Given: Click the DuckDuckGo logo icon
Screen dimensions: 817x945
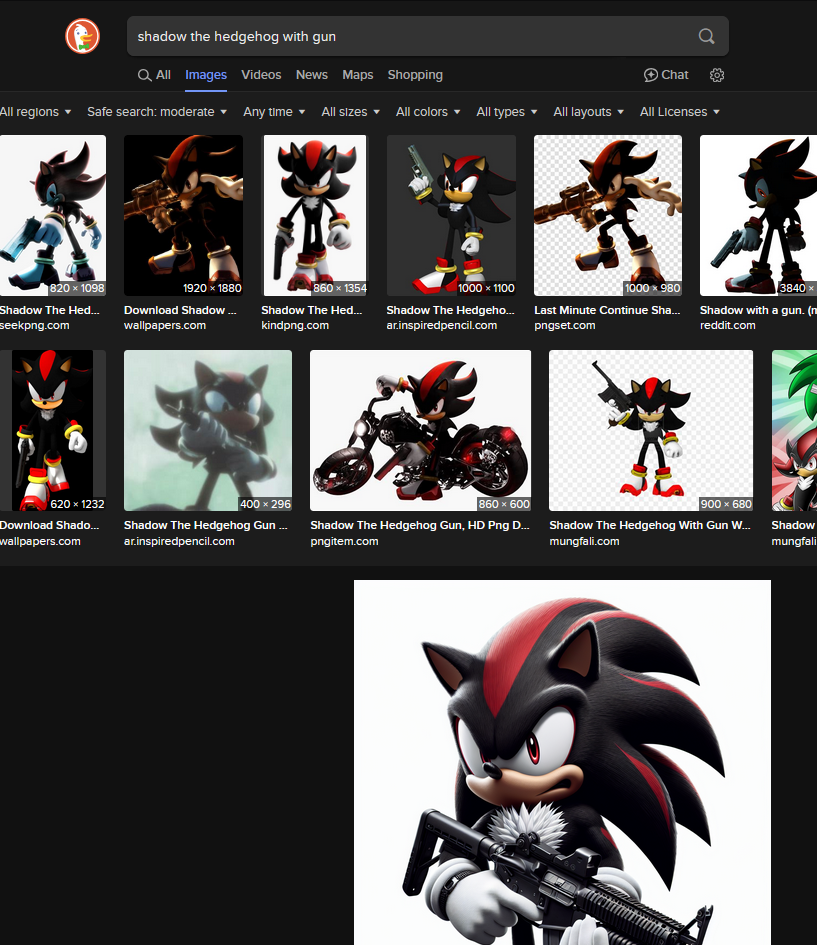Looking at the screenshot, I should tap(83, 36).
